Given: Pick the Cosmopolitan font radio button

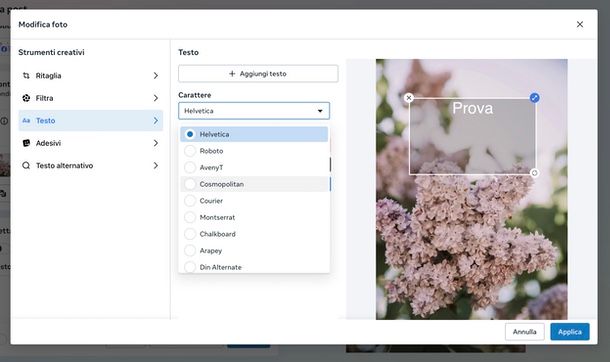Looking at the screenshot, I should 190,184.
